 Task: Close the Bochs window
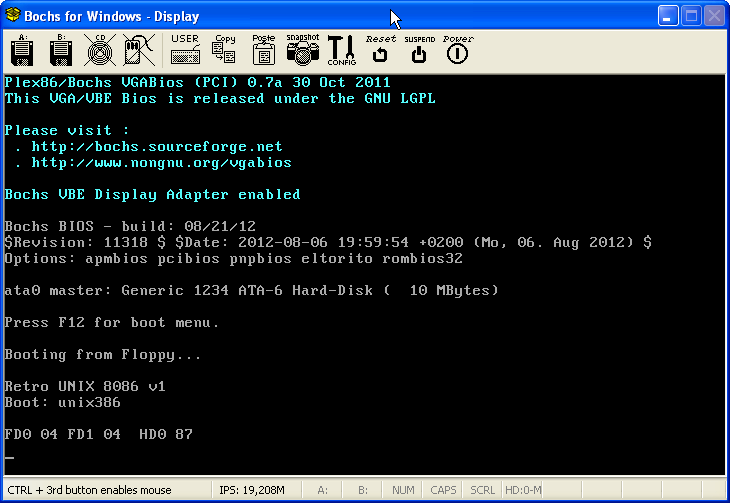click(714, 16)
